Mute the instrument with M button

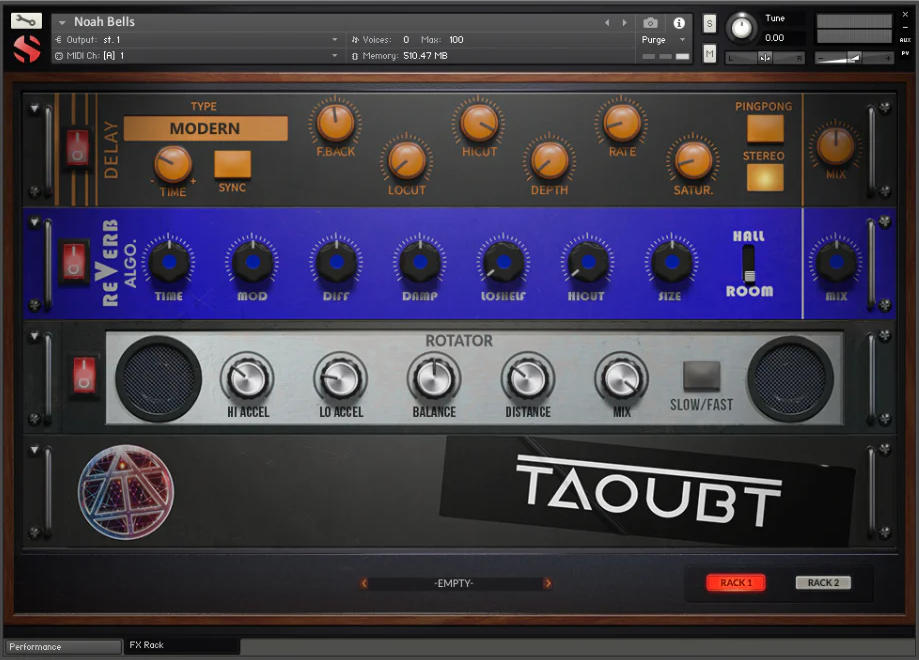709,53
